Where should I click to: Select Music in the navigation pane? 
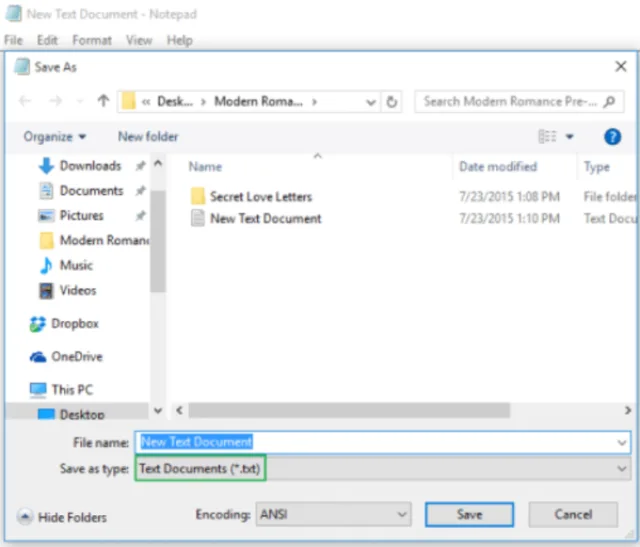pos(76,265)
